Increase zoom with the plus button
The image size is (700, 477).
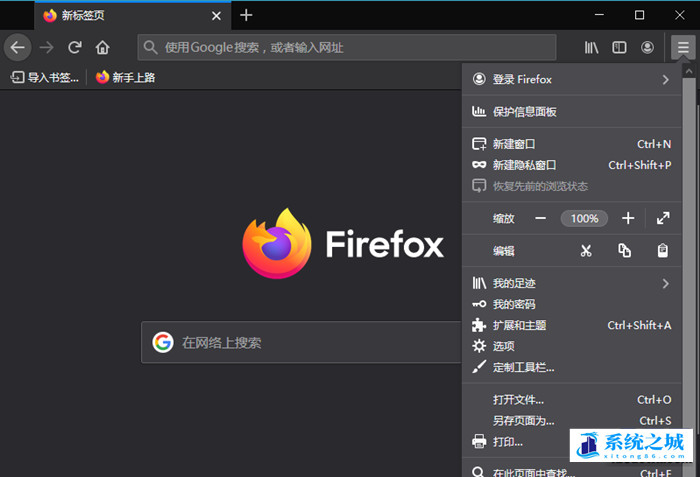point(628,218)
